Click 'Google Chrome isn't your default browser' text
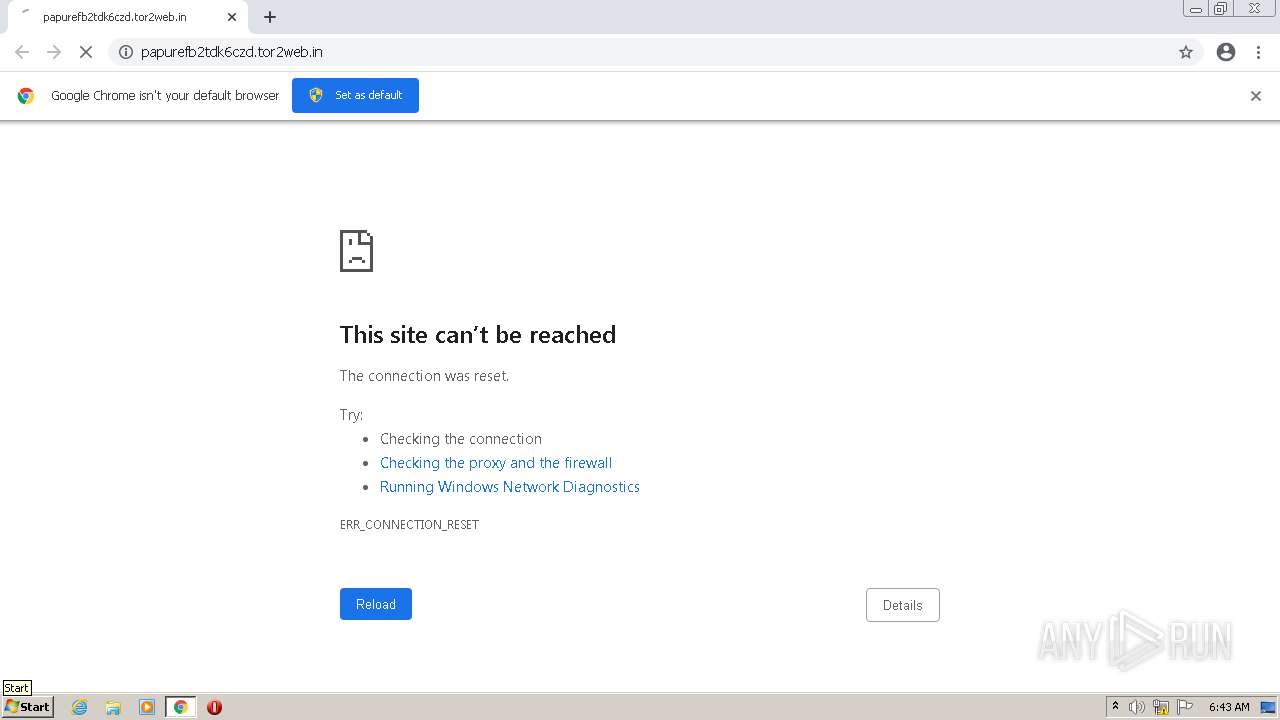The width and height of the screenshot is (1280, 720). click(x=165, y=96)
